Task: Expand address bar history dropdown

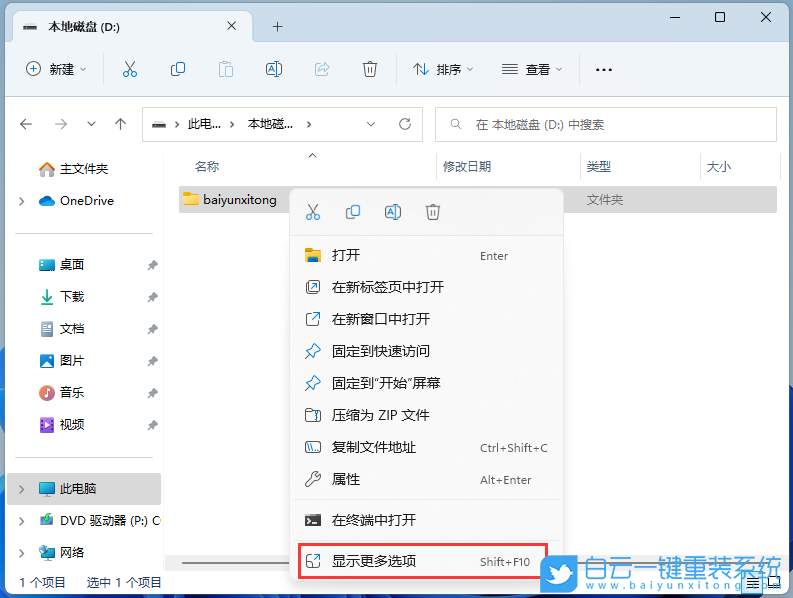Action: [371, 124]
